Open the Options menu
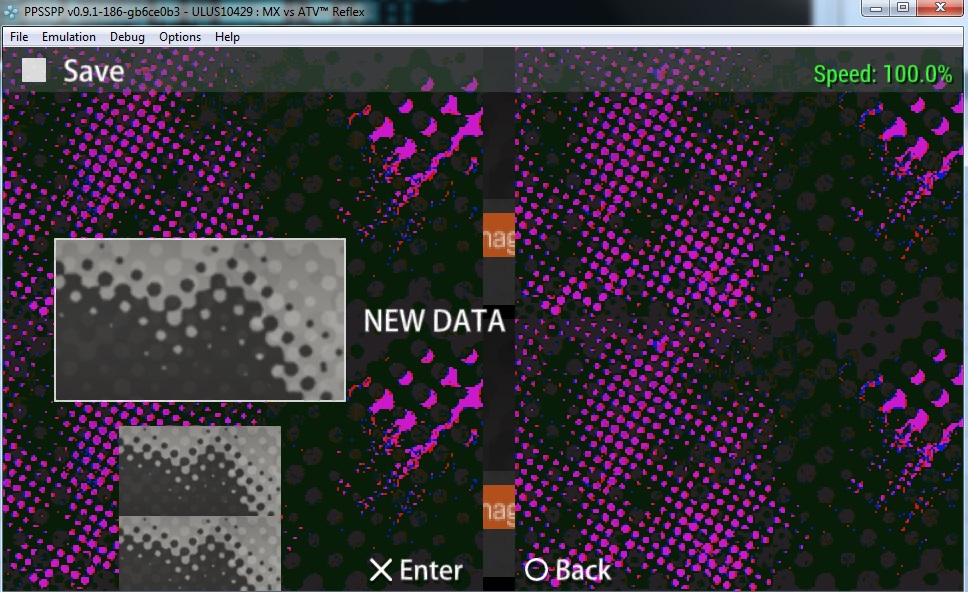This screenshot has width=968, height=592. coord(180,37)
